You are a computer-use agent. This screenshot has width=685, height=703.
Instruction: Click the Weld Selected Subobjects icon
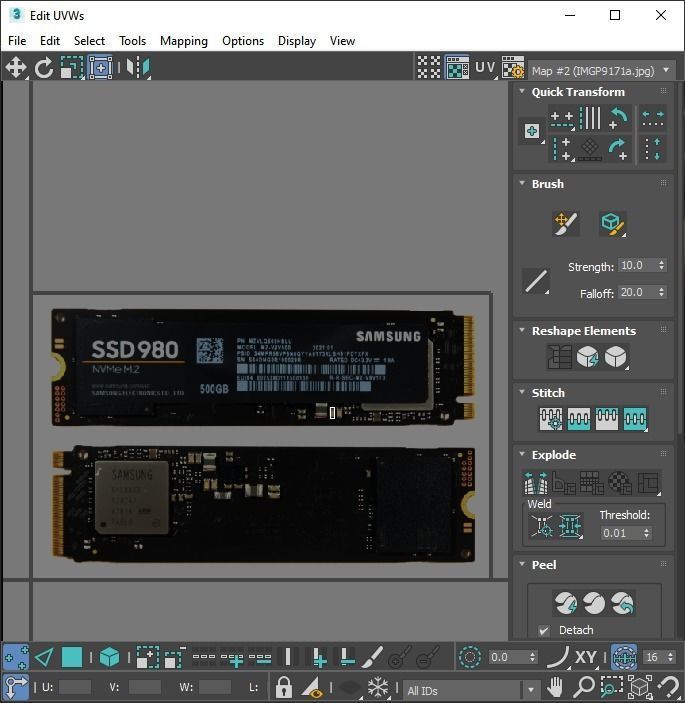pyautogui.click(x=570, y=525)
